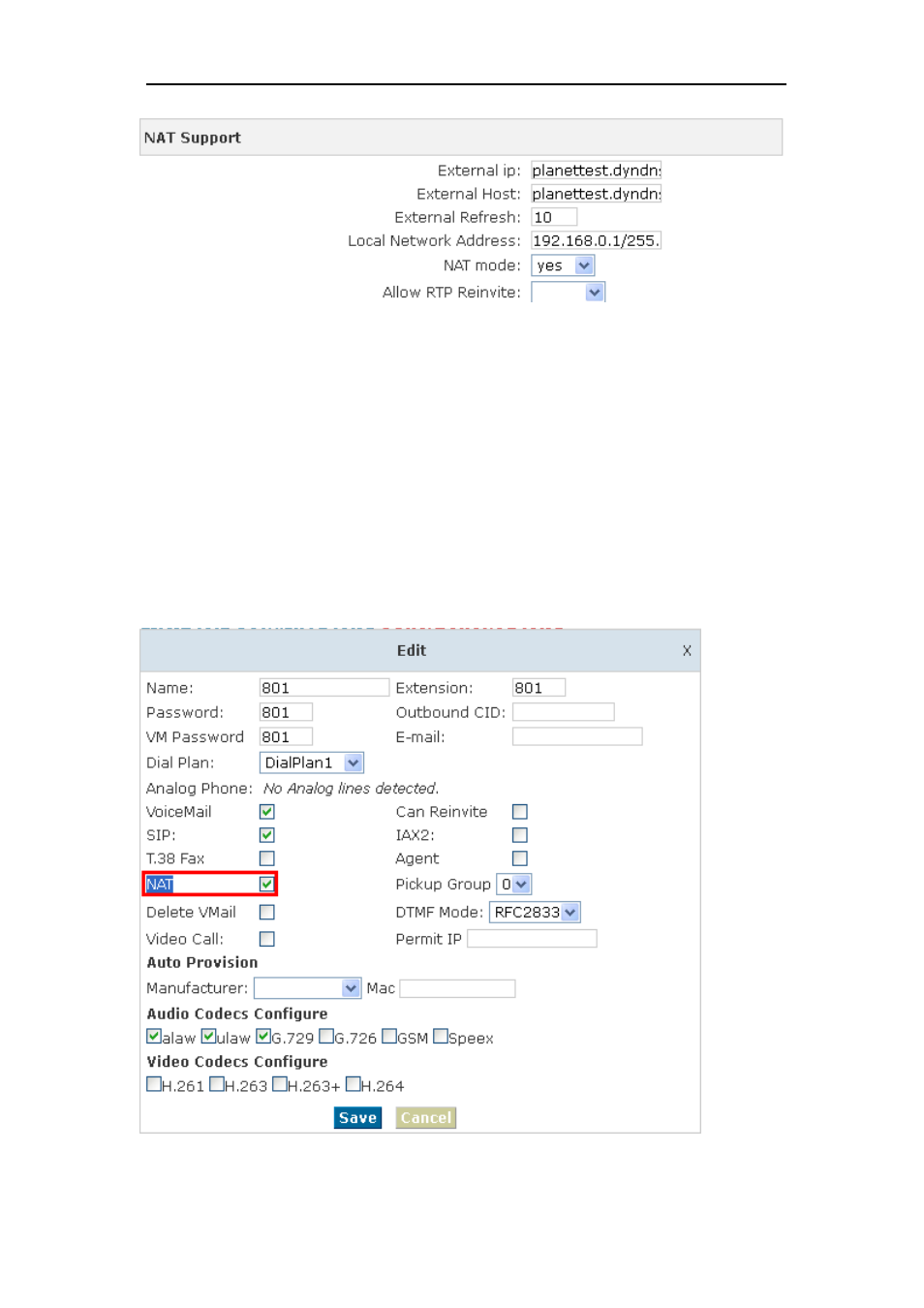Enable the G.726 audio codec
This screenshot has width=924, height=1308.
[326, 1037]
